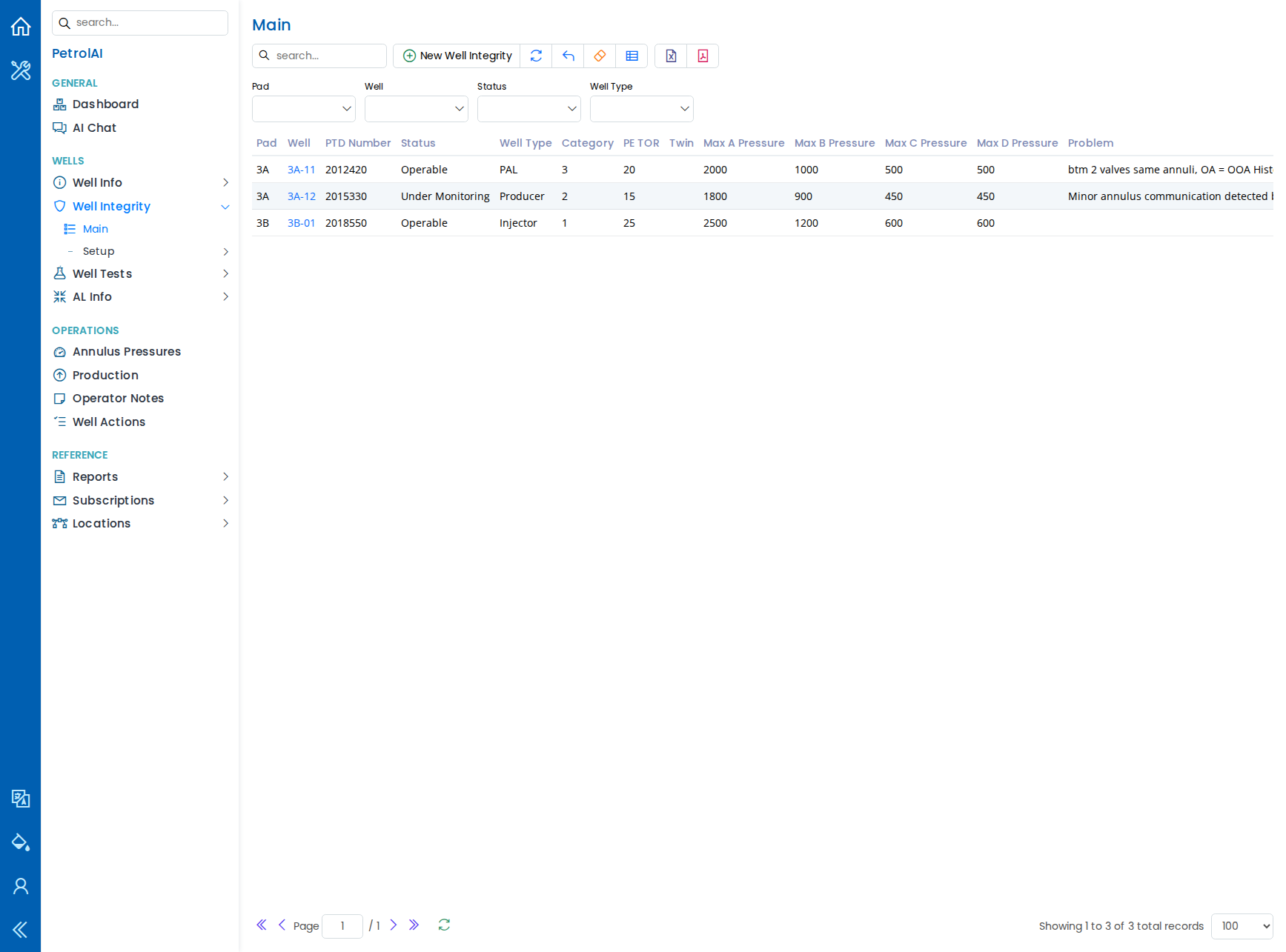Click the sidebar search field
Image resolution: width=1286 pixels, height=952 pixels.
click(x=140, y=23)
